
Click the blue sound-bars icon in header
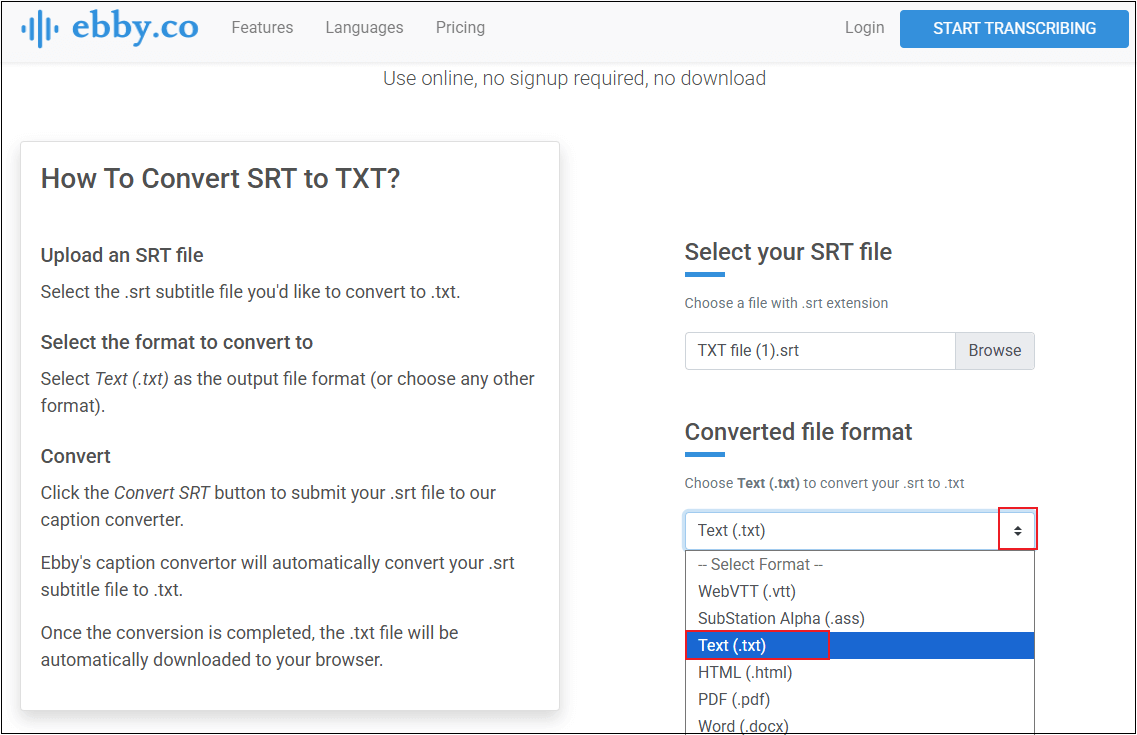click(40, 27)
